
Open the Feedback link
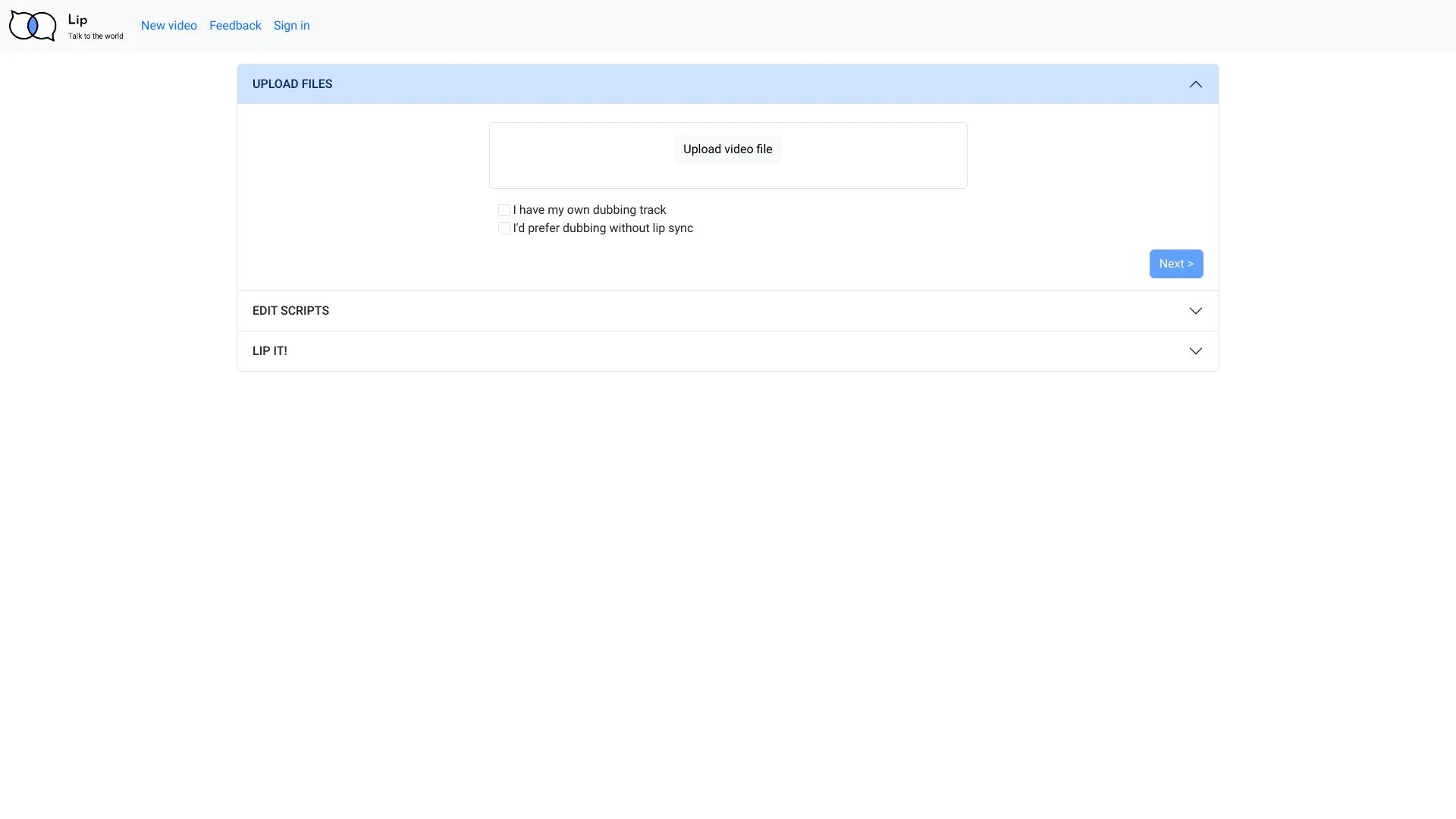coord(235,26)
